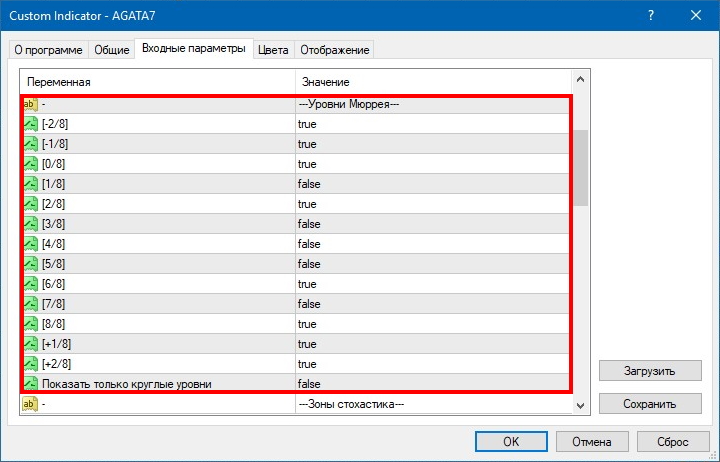
Task: Toggle the false value of the [1/8] level
Action: [309, 184]
